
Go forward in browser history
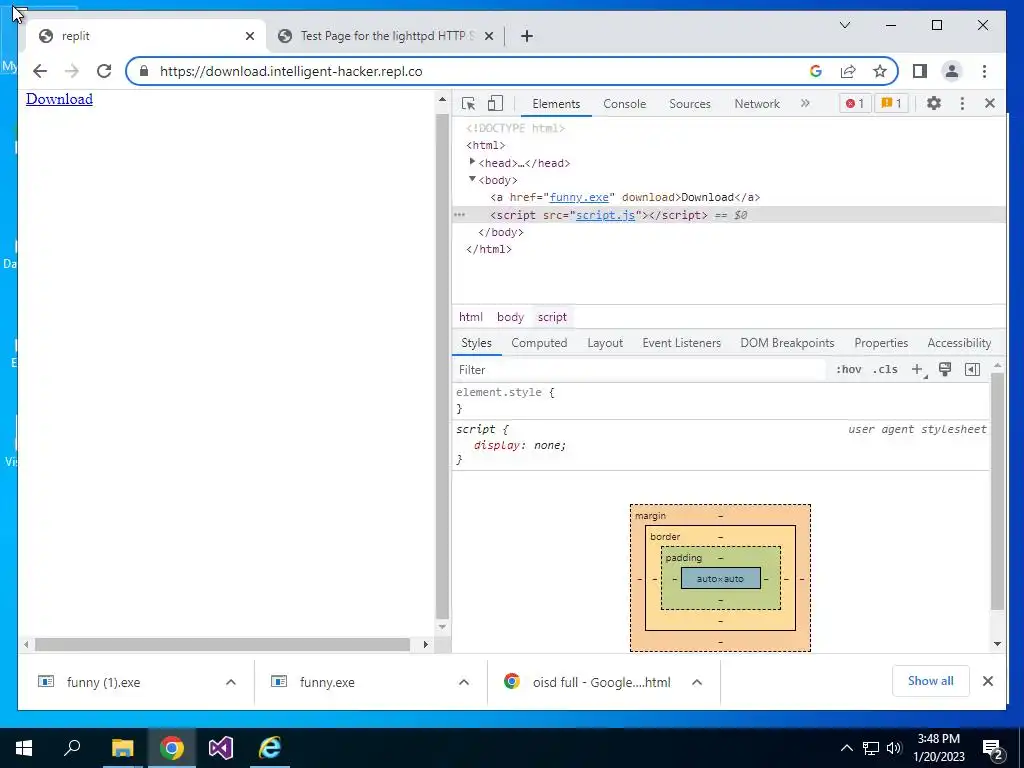click(x=72, y=71)
